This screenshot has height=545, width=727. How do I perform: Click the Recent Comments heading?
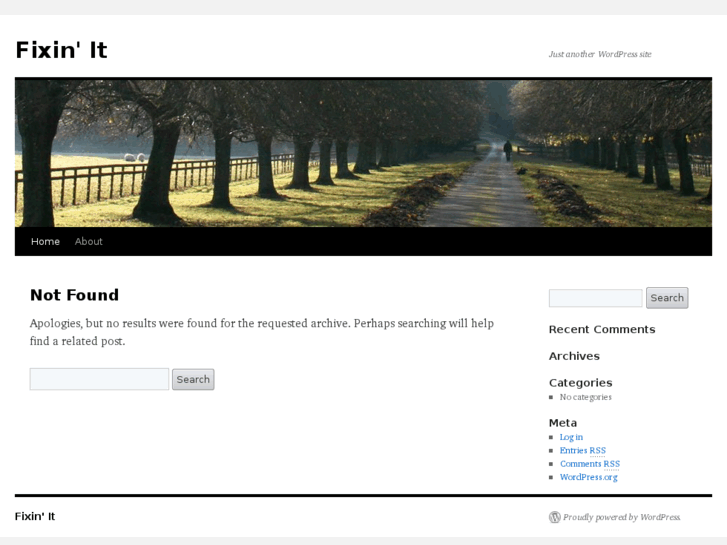pyautogui.click(x=602, y=329)
